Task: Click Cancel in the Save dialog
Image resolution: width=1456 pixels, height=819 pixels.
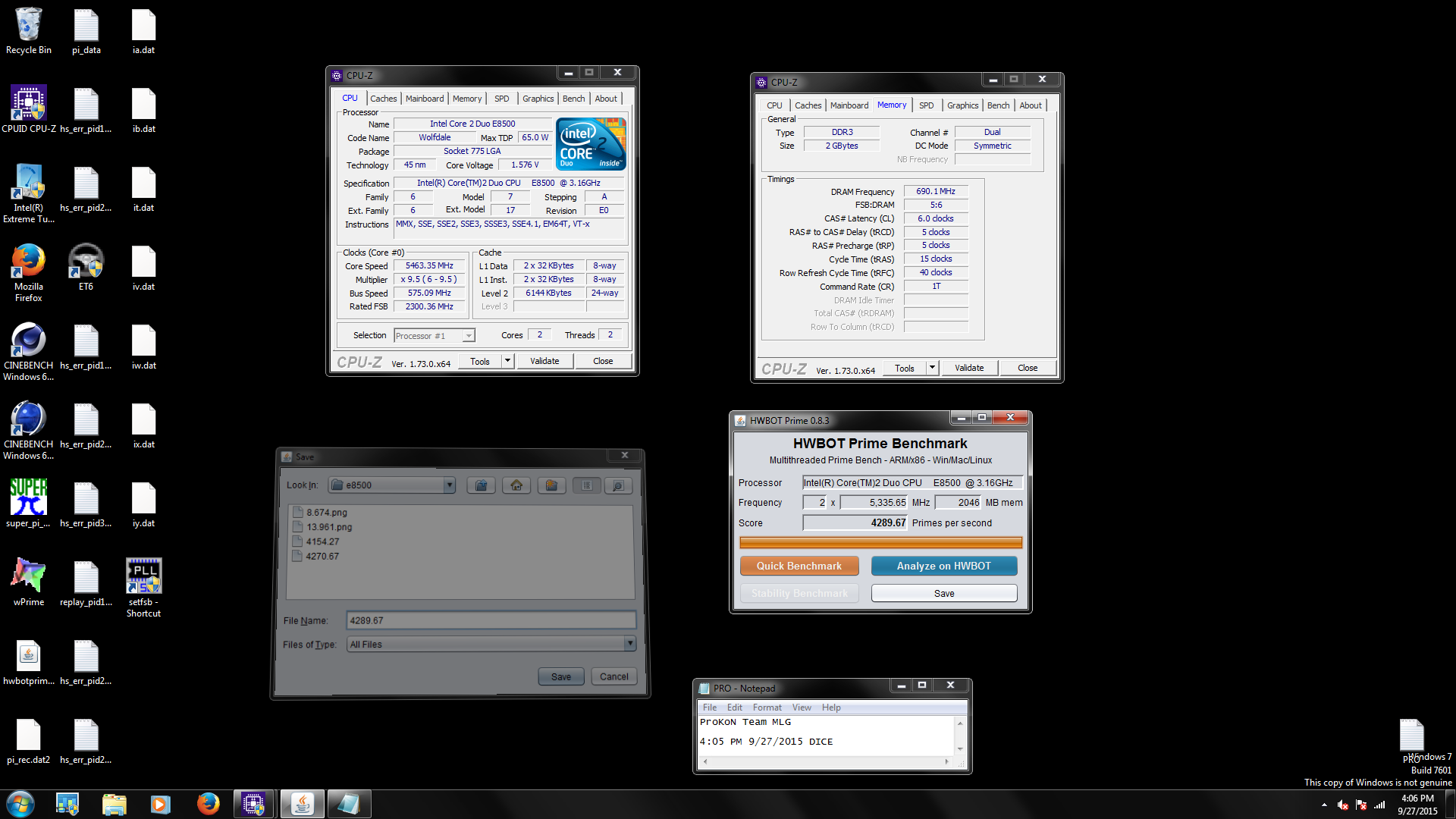Action: pos(614,676)
